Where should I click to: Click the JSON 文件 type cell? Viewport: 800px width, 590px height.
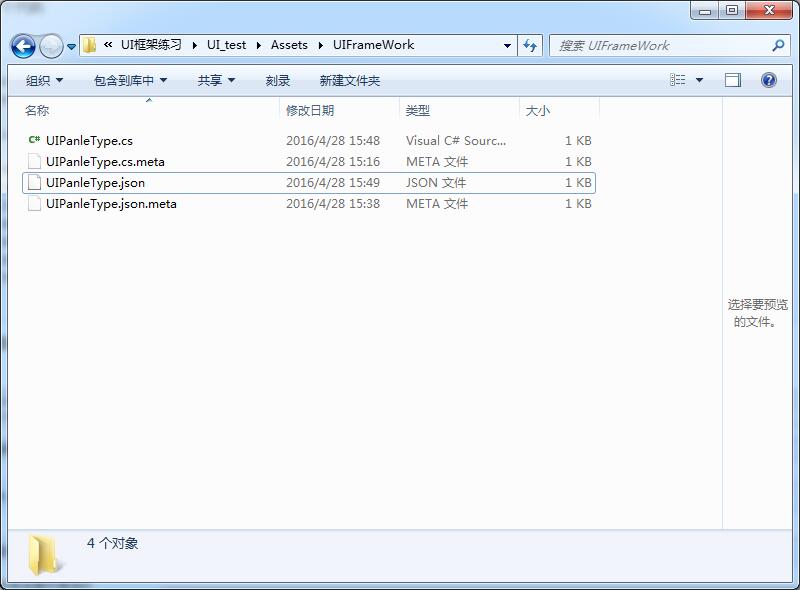coord(436,182)
